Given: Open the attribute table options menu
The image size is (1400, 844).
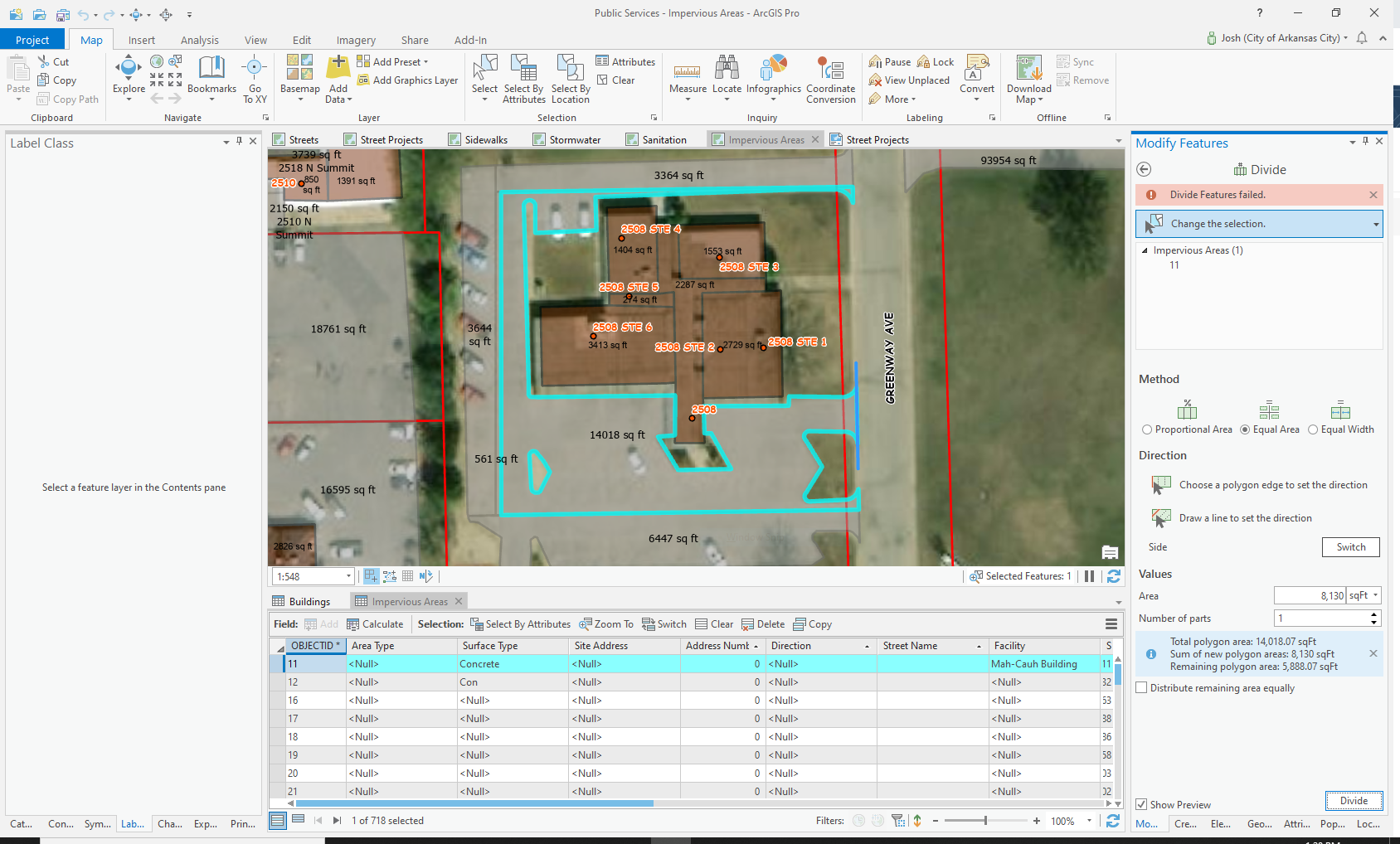Looking at the screenshot, I should (x=1111, y=624).
